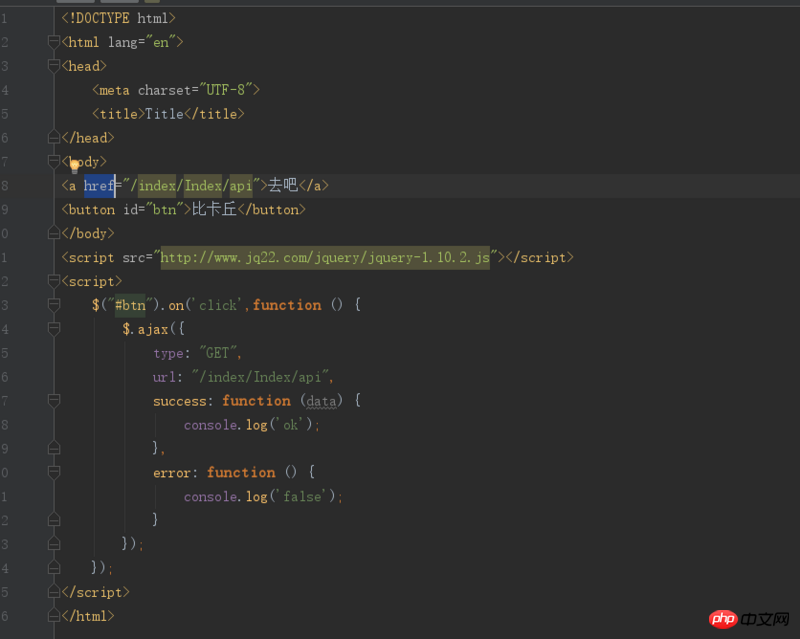The width and height of the screenshot is (800, 639).
Task: Click the console.log('false') statement
Action: (263, 497)
